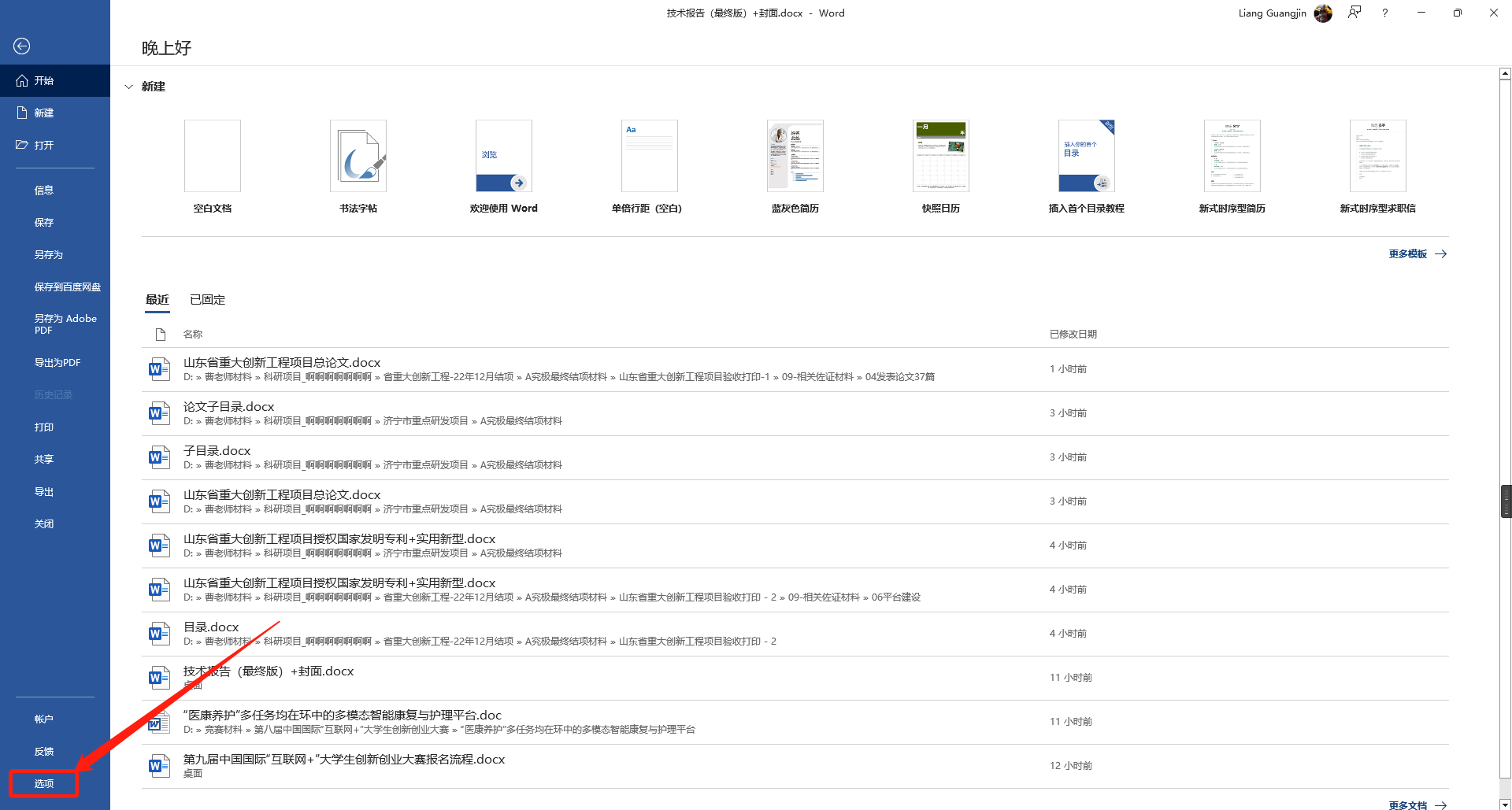Click Word icon of 目录.docx
This screenshot has height=810, width=1512.
coord(159,634)
